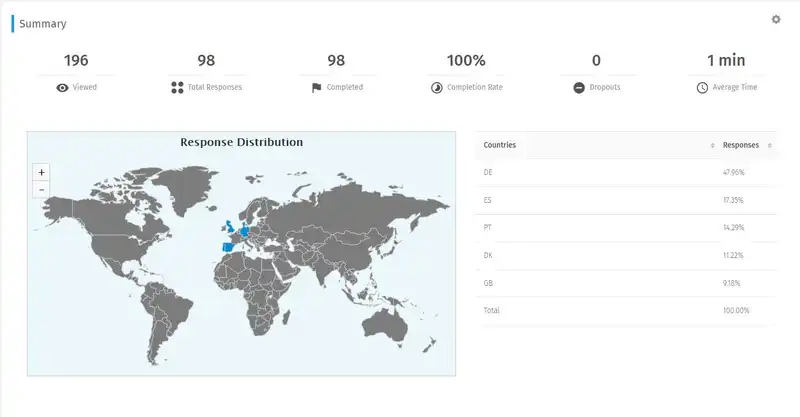This screenshot has height=417, width=800.
Task: Click the 1 min average time figure
Action: pyautogui.click(x=726, y=61)
